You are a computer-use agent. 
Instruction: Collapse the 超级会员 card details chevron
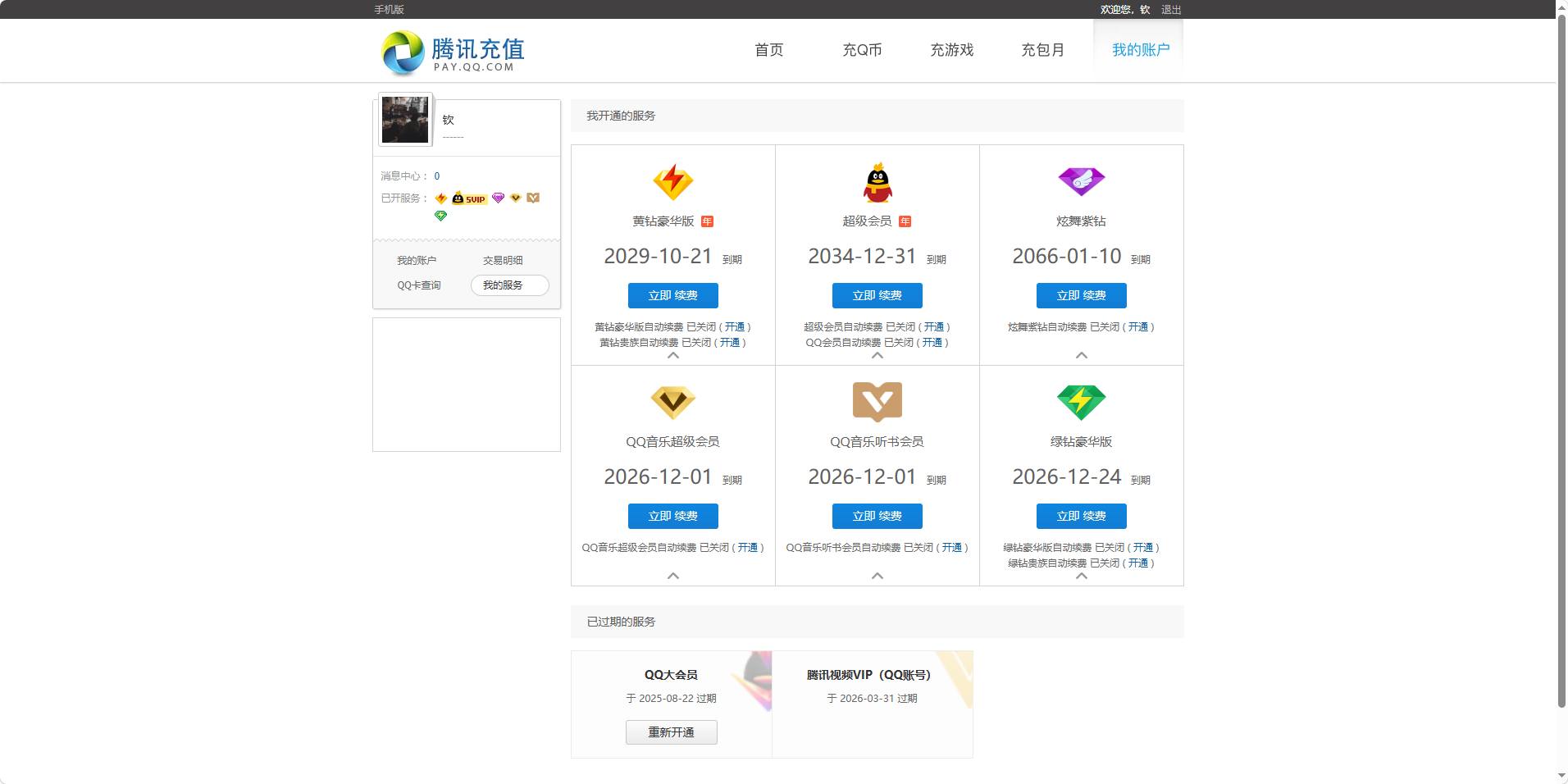click(x=877, y=355)
